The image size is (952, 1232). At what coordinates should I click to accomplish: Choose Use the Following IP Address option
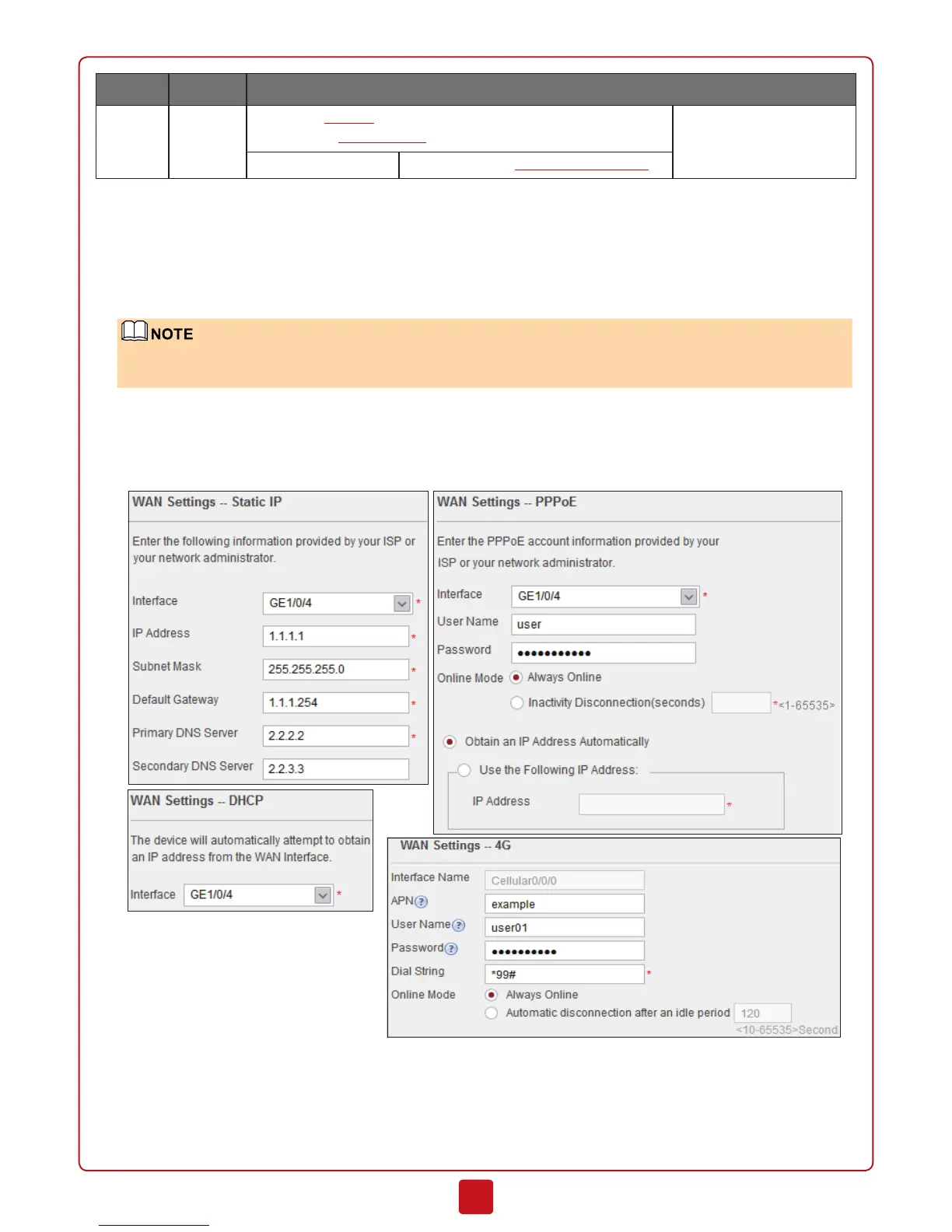coord(464,771)
